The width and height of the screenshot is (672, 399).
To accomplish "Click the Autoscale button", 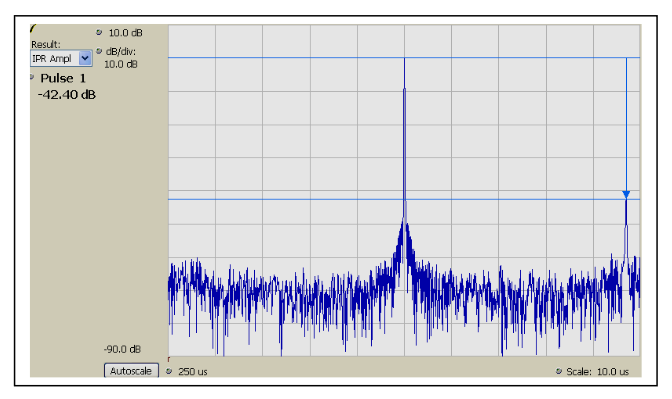I will click(x=131, y=371).
